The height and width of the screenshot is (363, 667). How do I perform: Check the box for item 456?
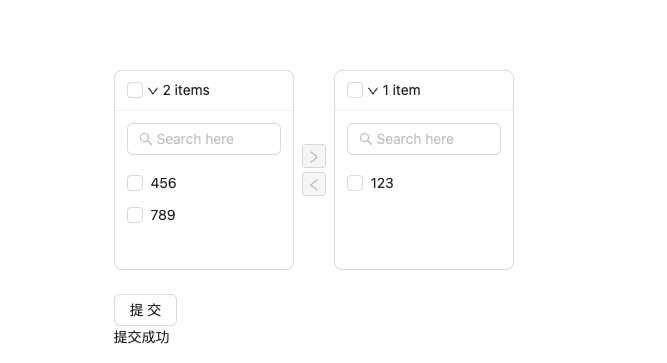click(135, 183)
